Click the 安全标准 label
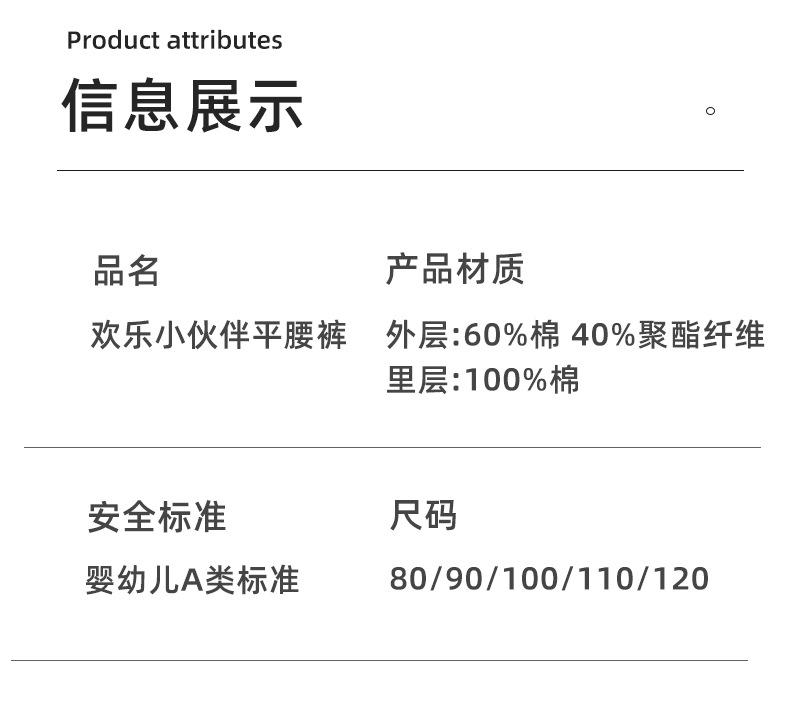This screenshot has height=701, width=790. tap(157, 517)
